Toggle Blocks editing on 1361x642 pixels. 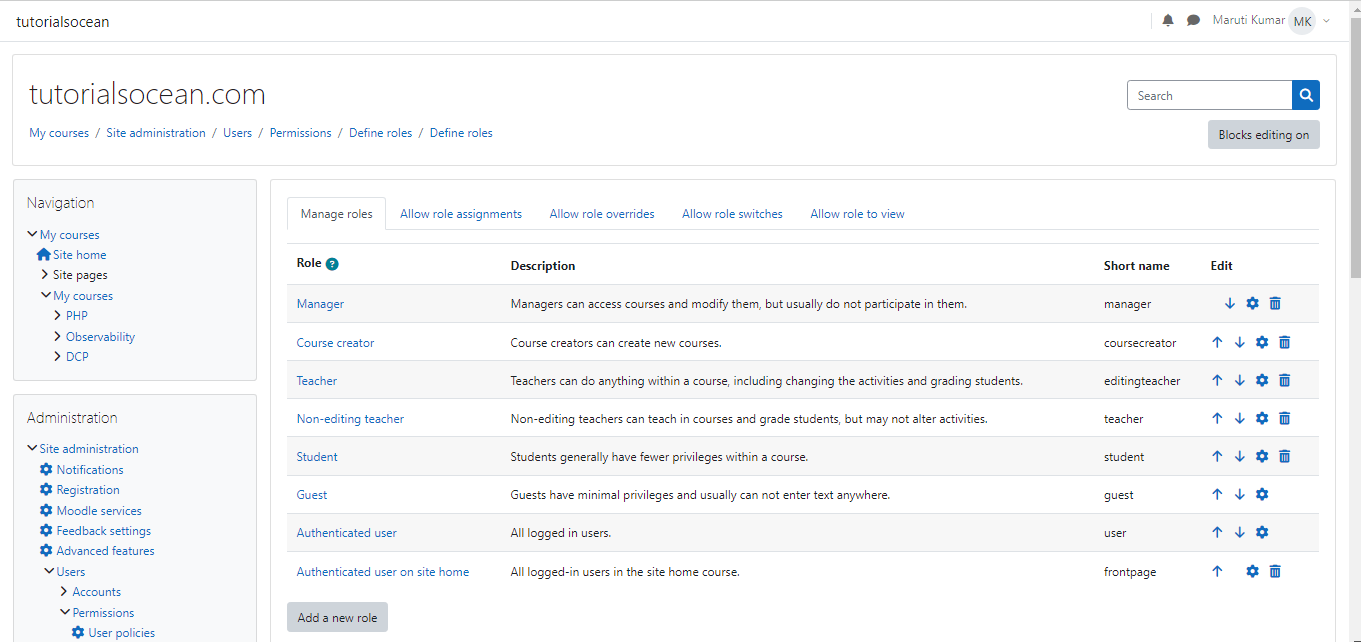(1263, 134)
